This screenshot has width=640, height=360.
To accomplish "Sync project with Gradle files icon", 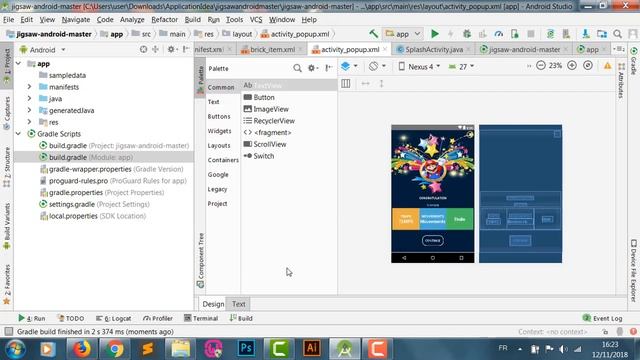I will (550, 34).
